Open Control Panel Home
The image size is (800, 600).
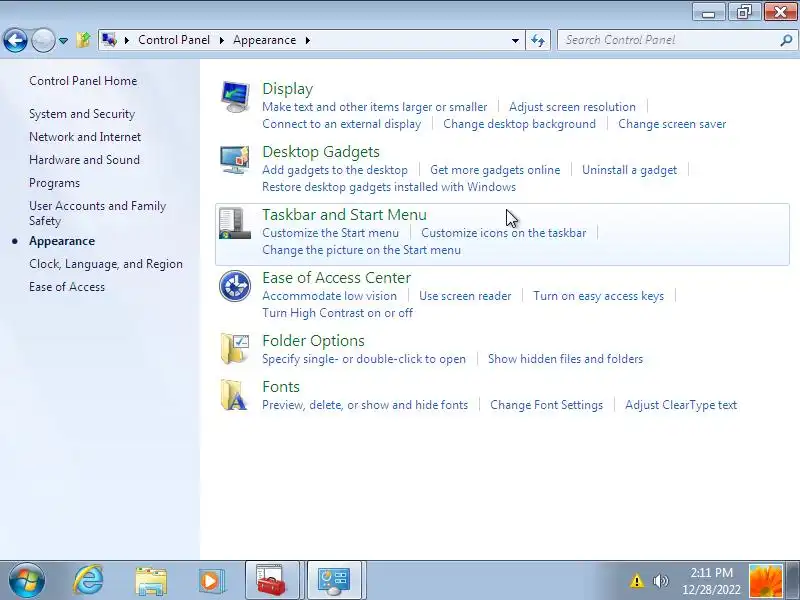click(x=83, y=81)
